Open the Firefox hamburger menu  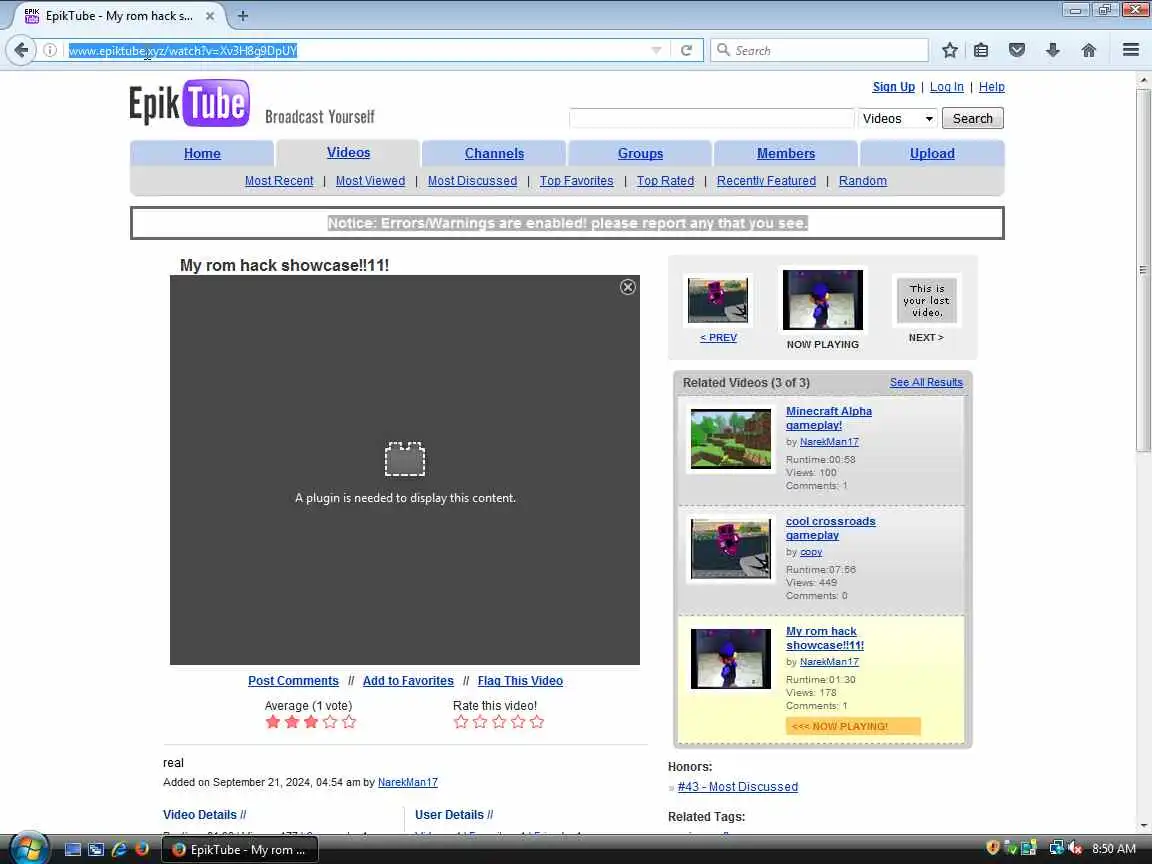pyautogui.click(x=1131, y=50)
